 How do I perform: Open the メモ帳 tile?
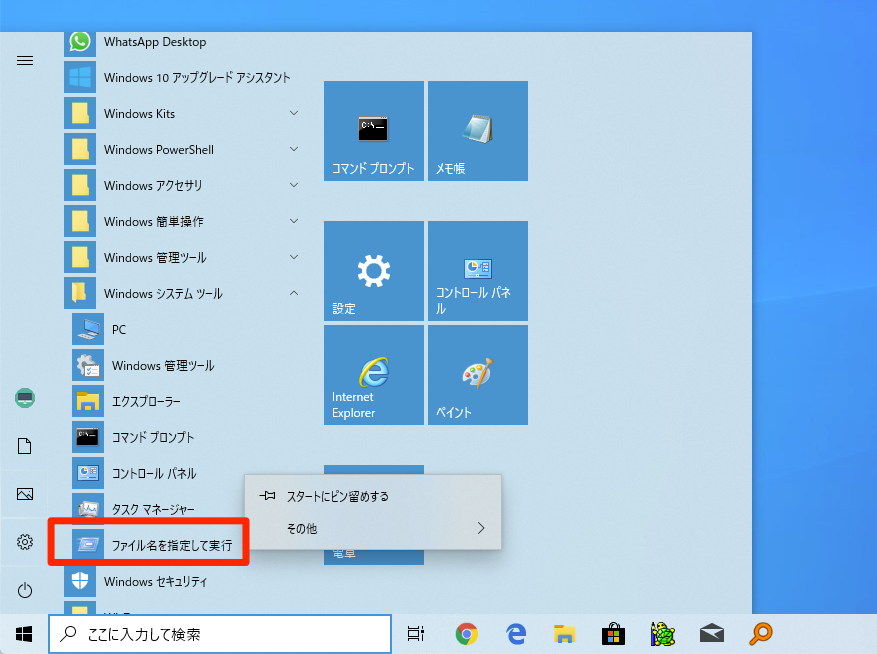pos(478,131)
